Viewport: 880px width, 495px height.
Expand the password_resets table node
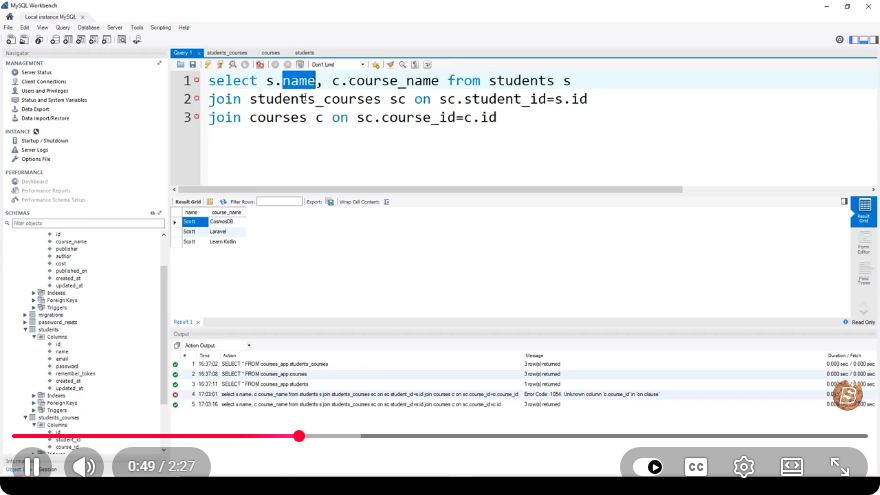25,322
